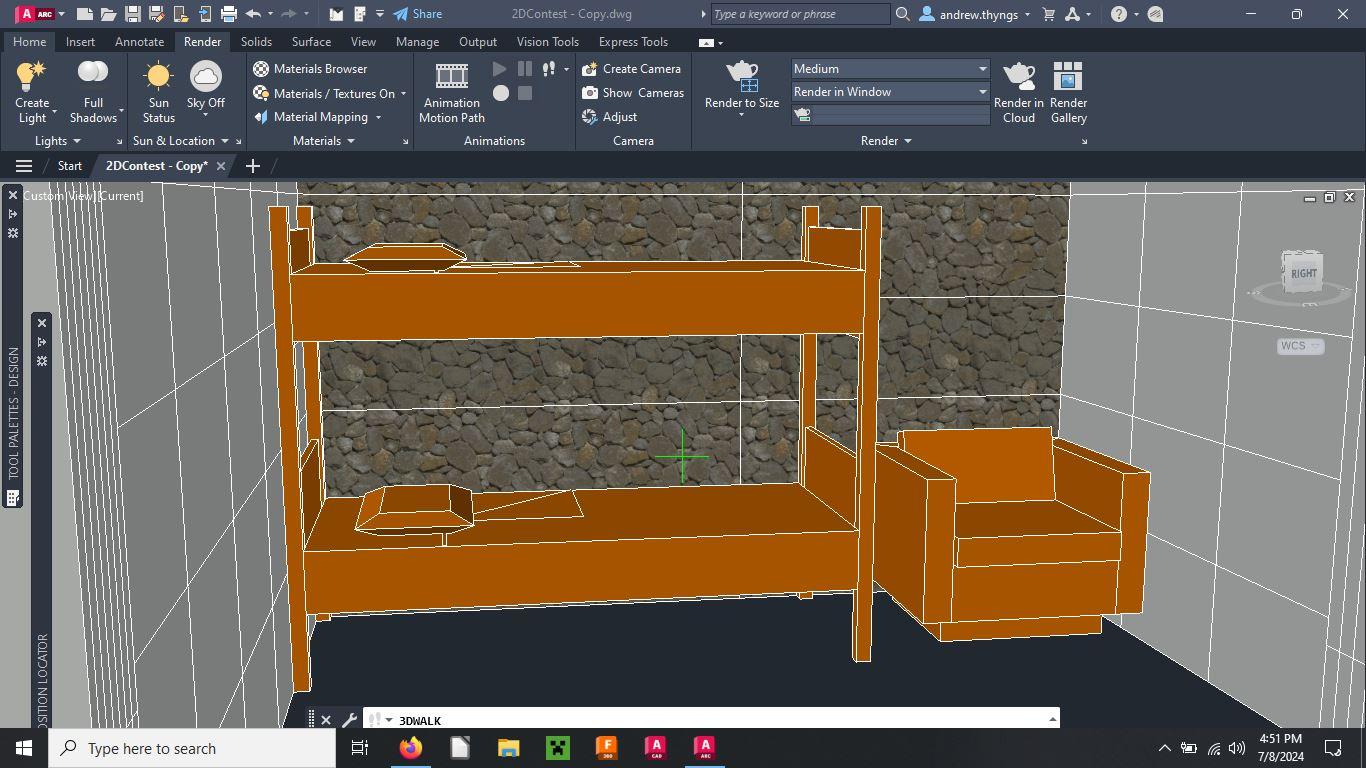Click Render in Cloud
The width and height of the screenshot is (1366, 768).
point(1018,91)
